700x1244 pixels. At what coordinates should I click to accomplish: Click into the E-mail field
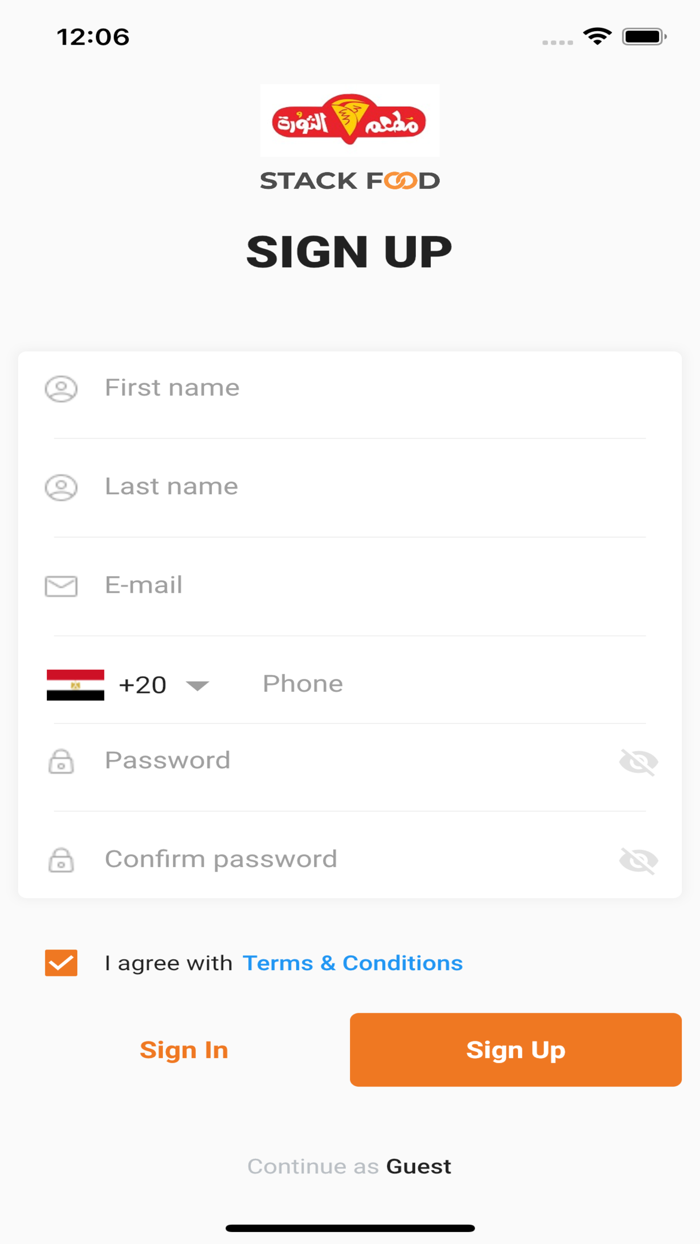pyautogui.click(x=370, y=585)
